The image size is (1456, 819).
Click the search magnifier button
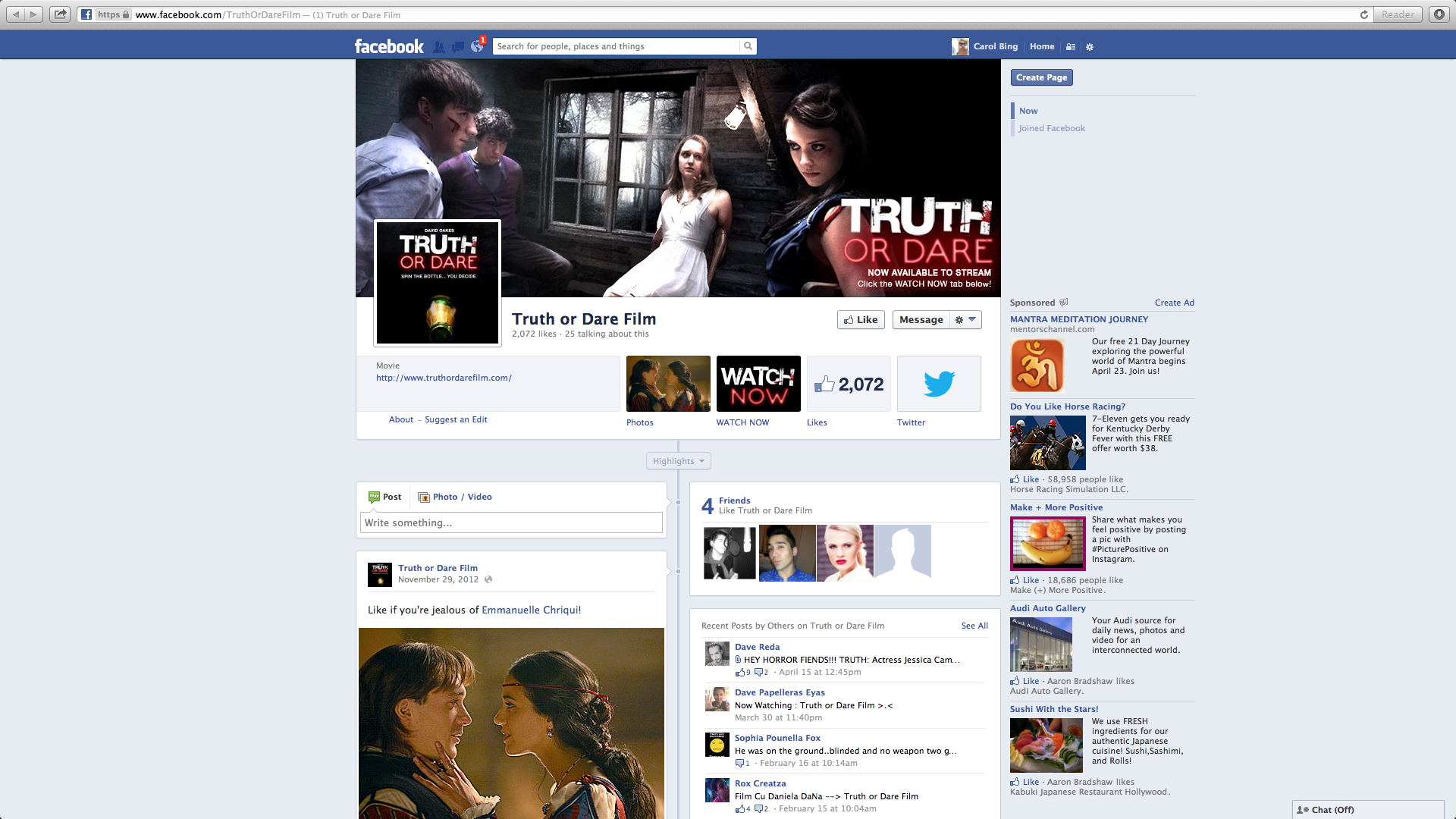pyautogui.click(x=748, y=46)
